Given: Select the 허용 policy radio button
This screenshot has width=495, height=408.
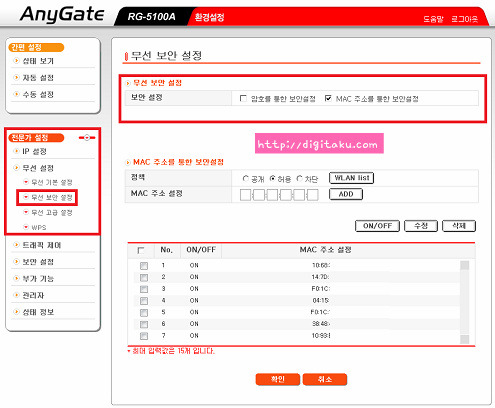Looking at the screenshot, I should (272, 179).
